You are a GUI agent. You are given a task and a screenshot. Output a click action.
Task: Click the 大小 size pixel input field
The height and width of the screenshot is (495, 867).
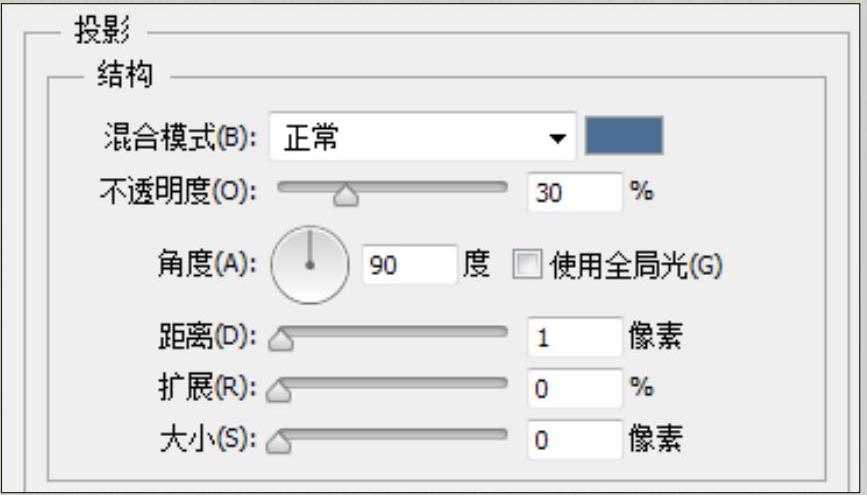click(572, 440)
